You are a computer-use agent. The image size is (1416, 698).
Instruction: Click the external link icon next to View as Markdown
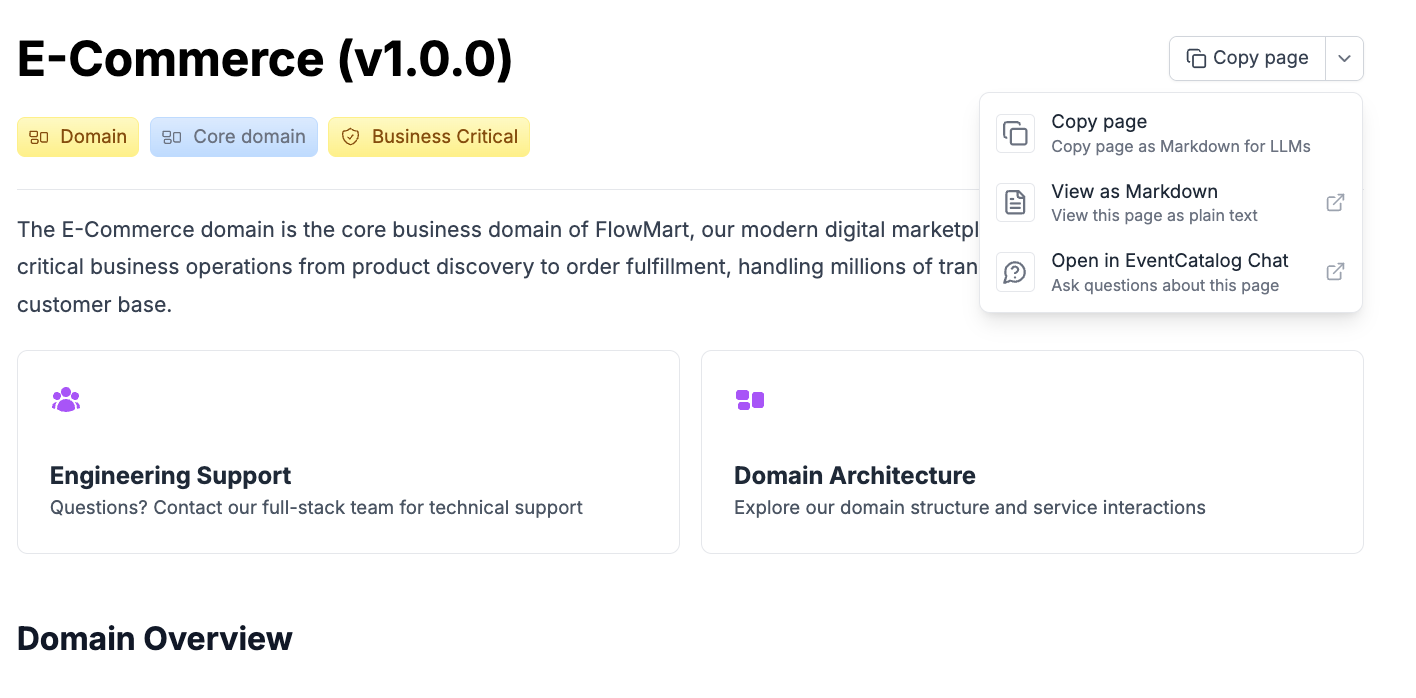pyautogui.click(x=1335, y=202)
